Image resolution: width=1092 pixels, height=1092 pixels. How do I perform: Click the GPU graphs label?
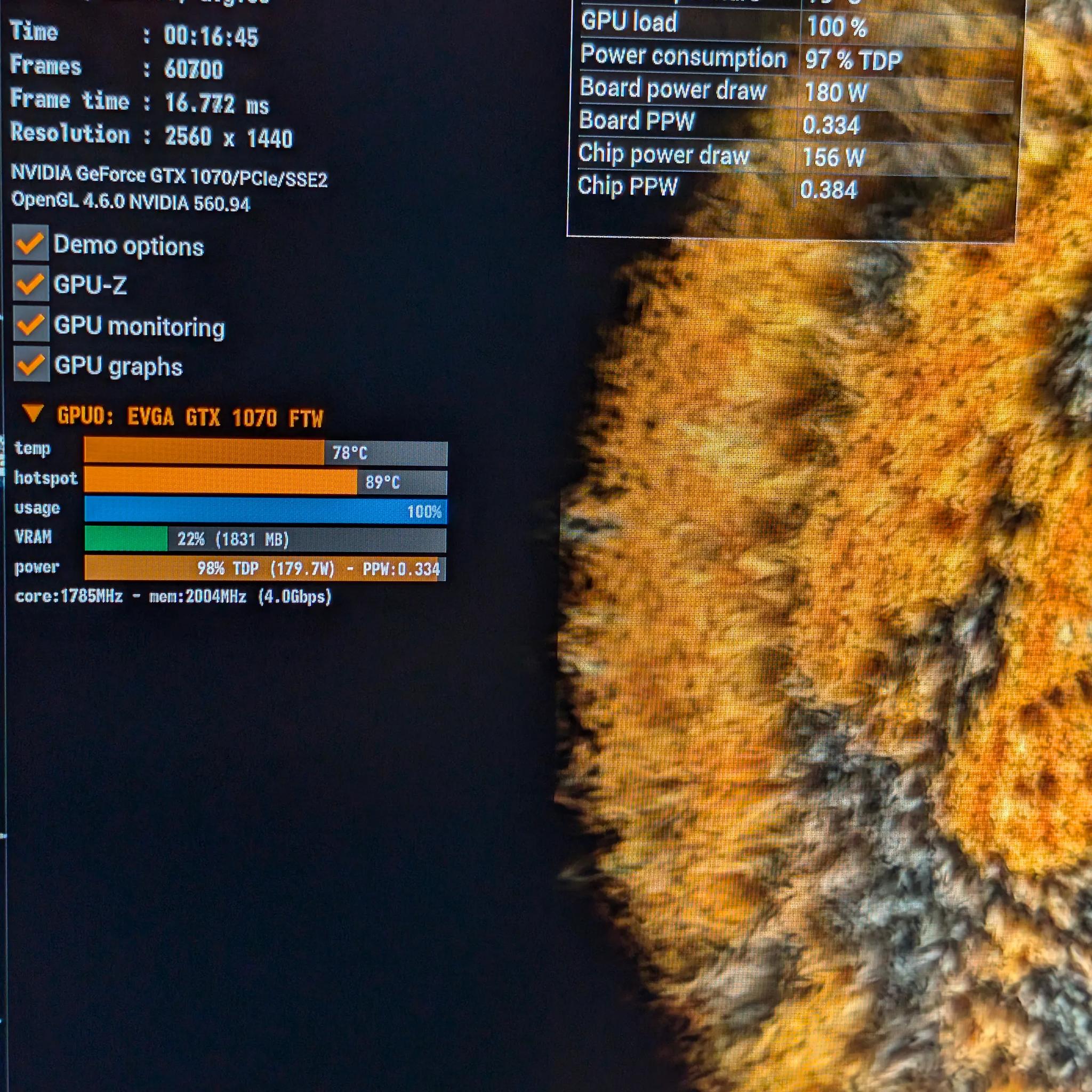[x=118, y=366]
